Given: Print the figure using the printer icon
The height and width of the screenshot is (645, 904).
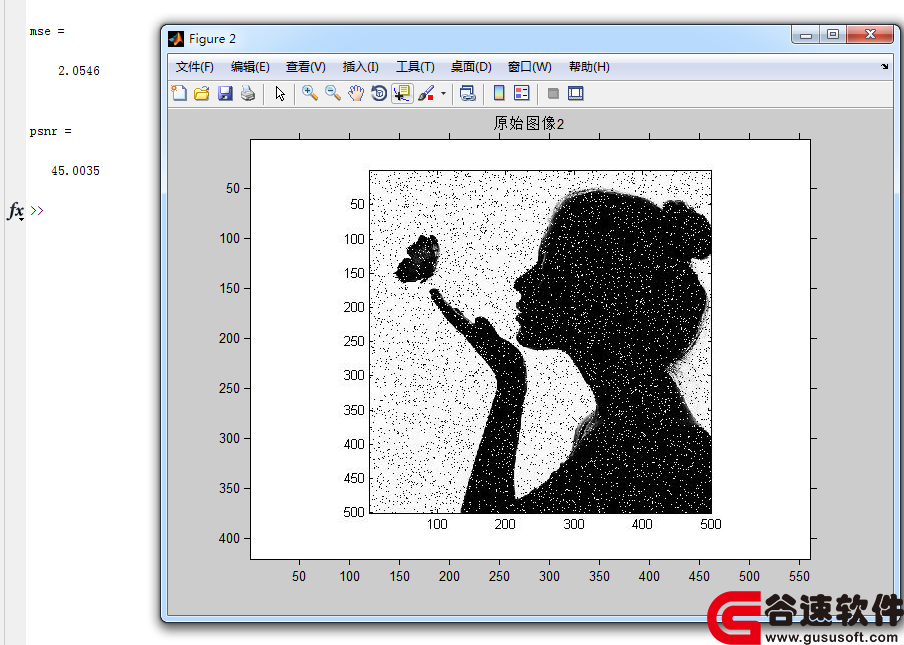Looking at the screenshot, I should (248, 93).
